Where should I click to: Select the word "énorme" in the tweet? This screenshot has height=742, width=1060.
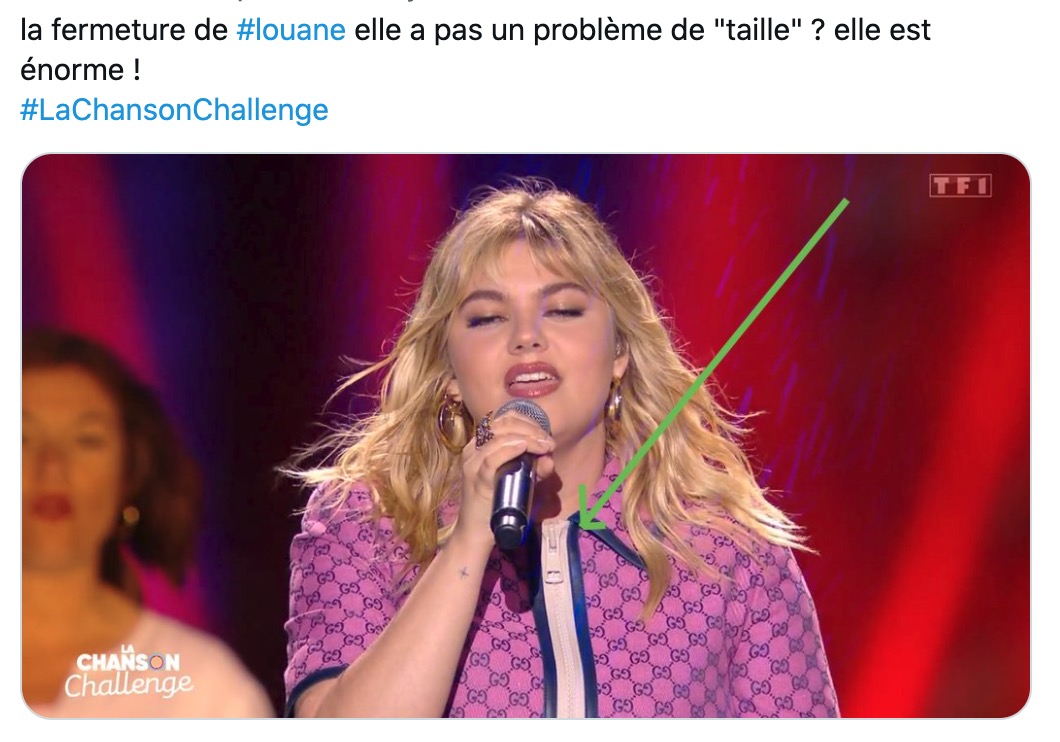pos(72,70)
